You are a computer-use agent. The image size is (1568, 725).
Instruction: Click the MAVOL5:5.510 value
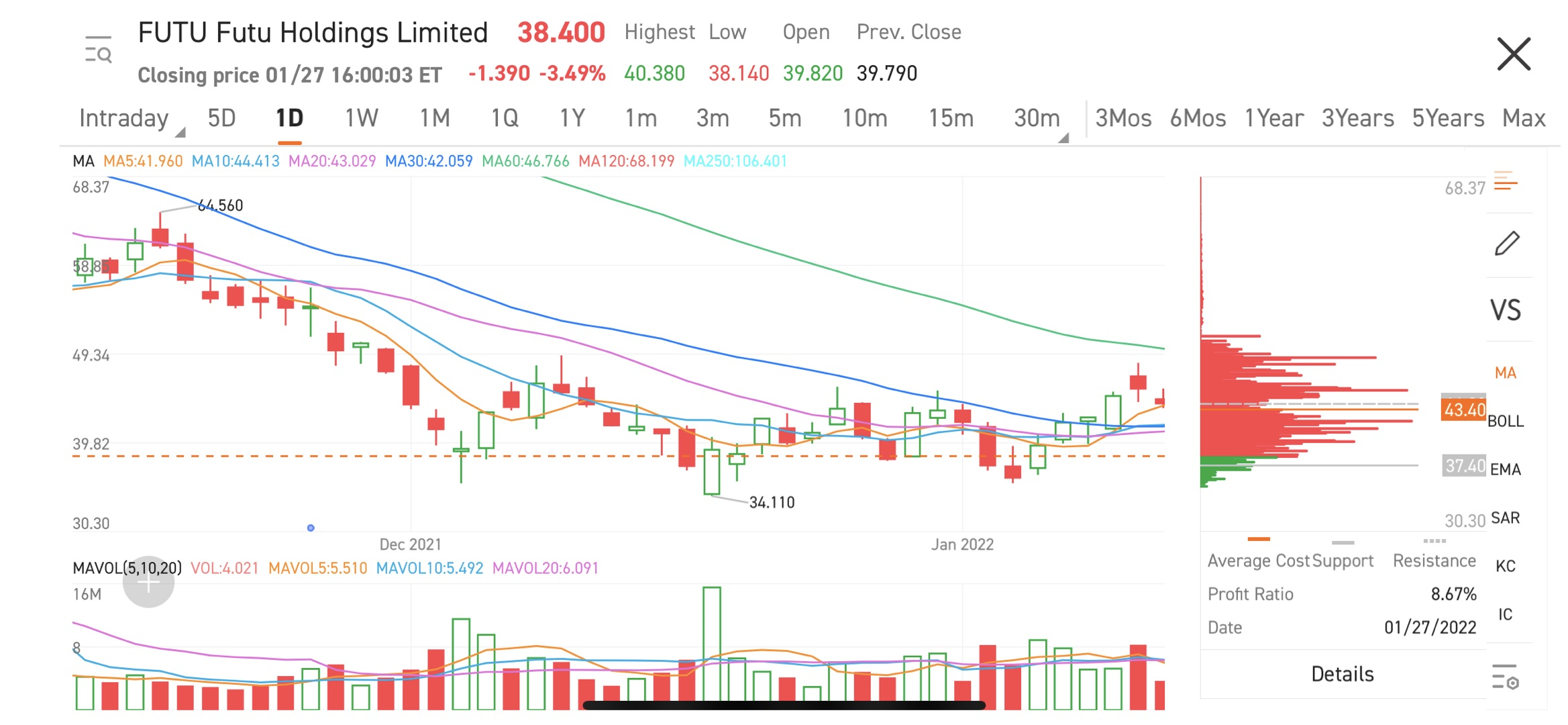click(x=318, y=568)
